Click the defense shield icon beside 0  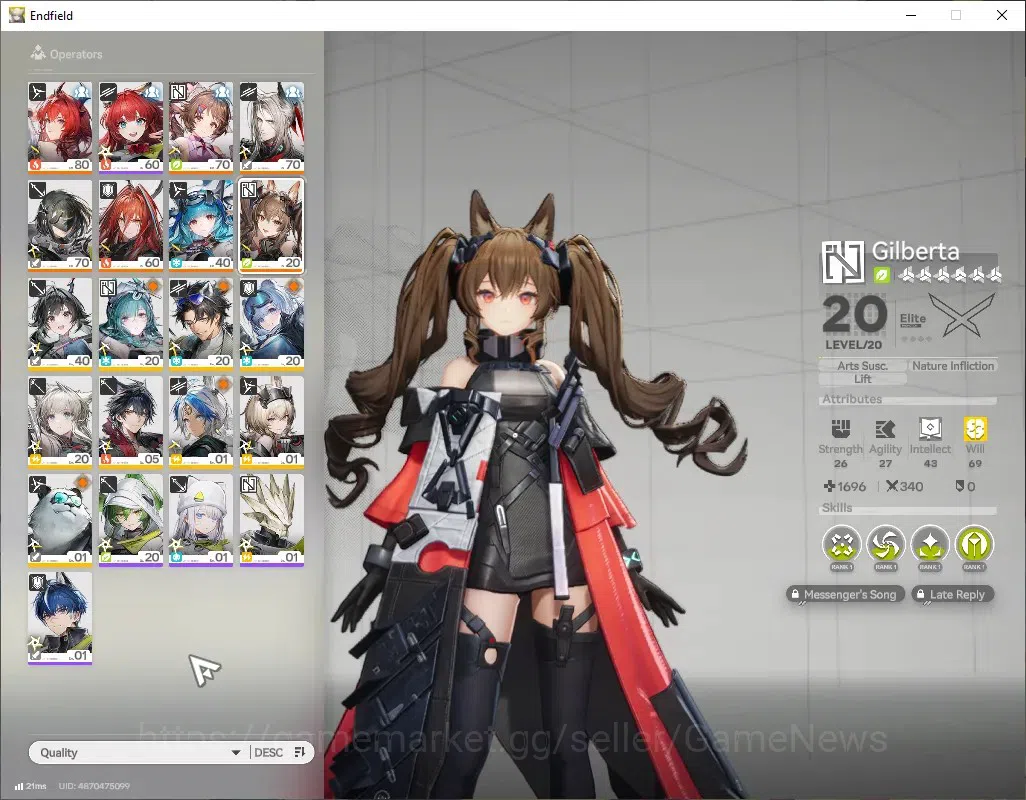click(960, 486)
